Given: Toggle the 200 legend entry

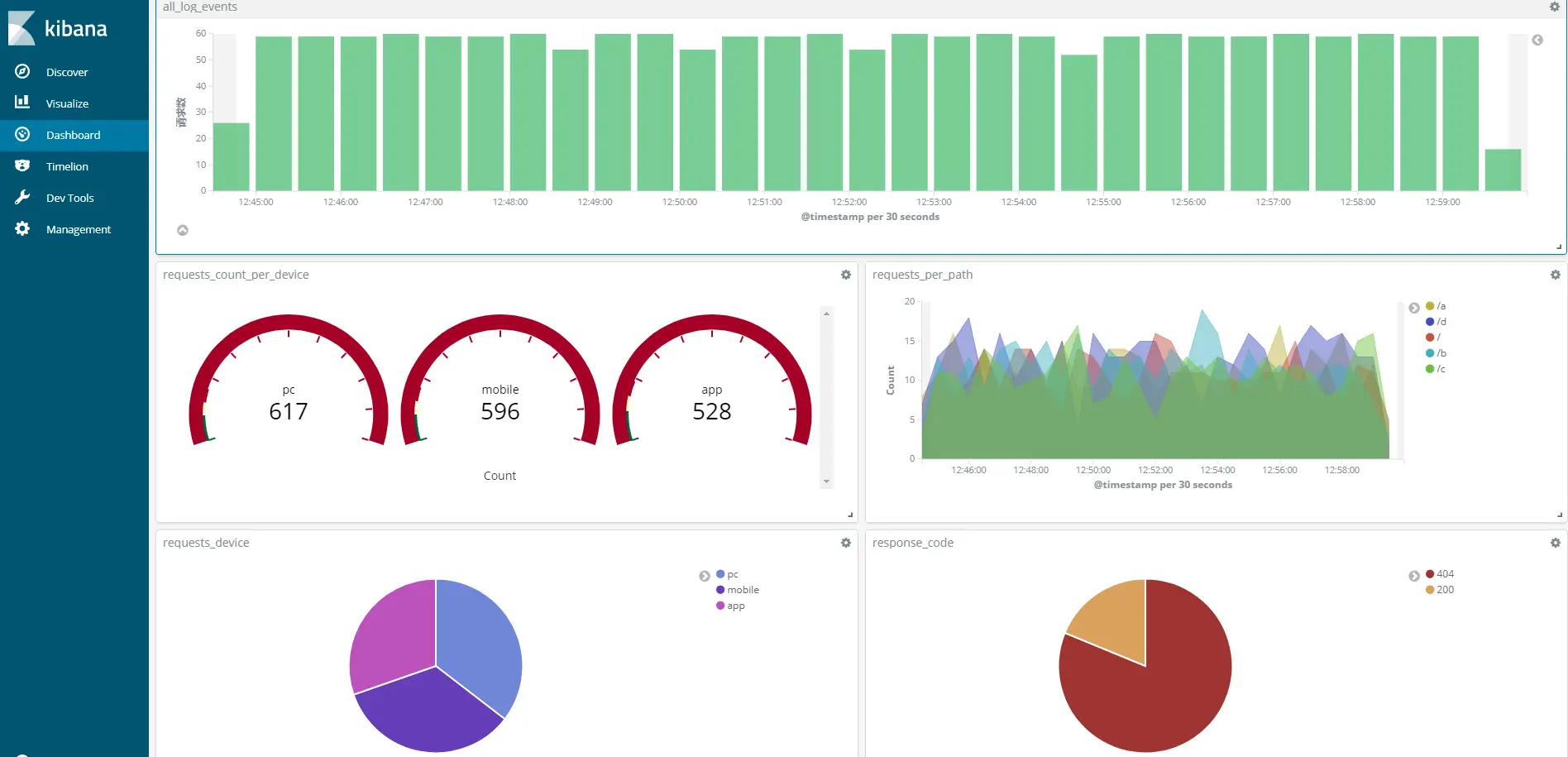Looking at the screenshot, I should 1440,590.
